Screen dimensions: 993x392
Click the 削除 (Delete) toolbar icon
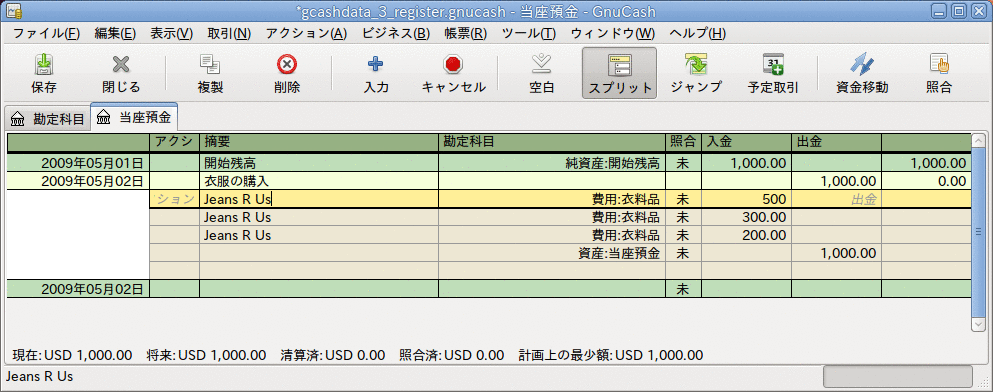287,65
